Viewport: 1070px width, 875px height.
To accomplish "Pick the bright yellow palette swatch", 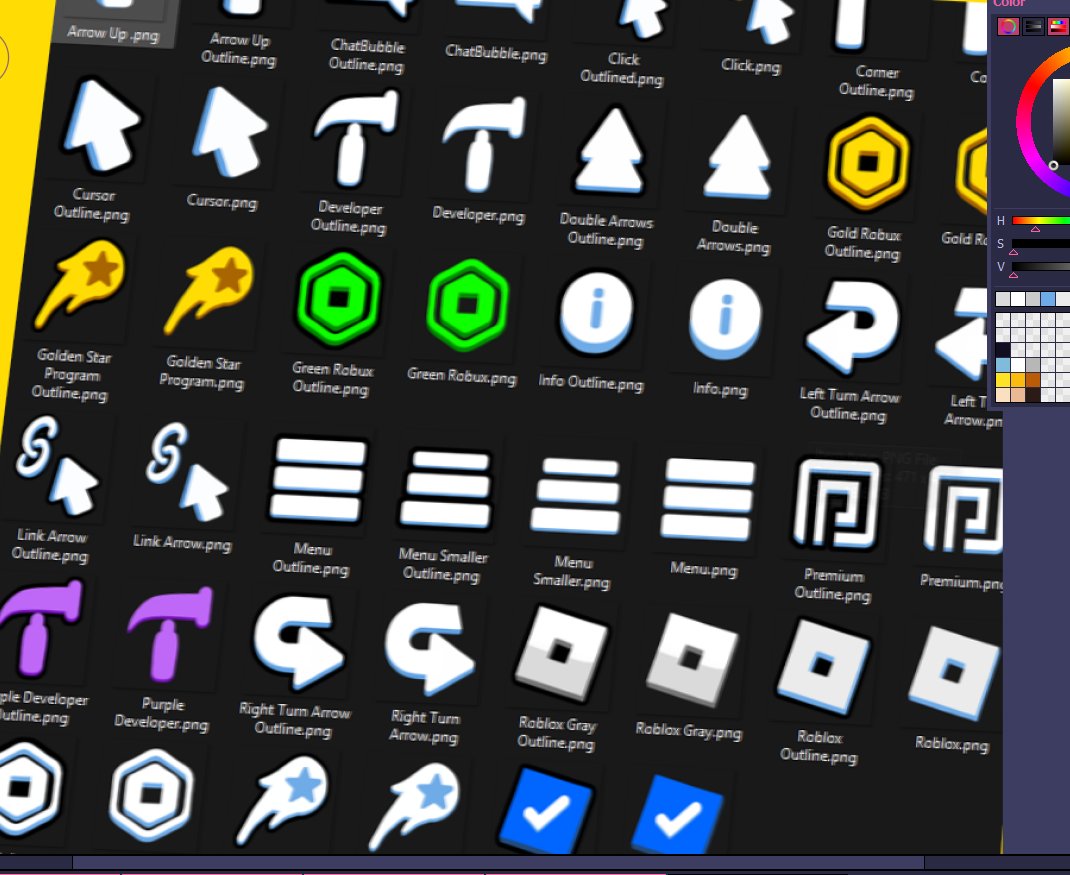I will pos(1003,379).
